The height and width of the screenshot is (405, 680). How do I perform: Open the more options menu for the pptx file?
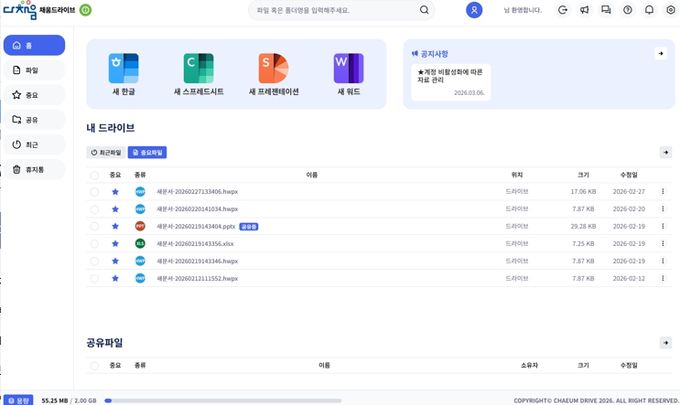coord(662,226)
